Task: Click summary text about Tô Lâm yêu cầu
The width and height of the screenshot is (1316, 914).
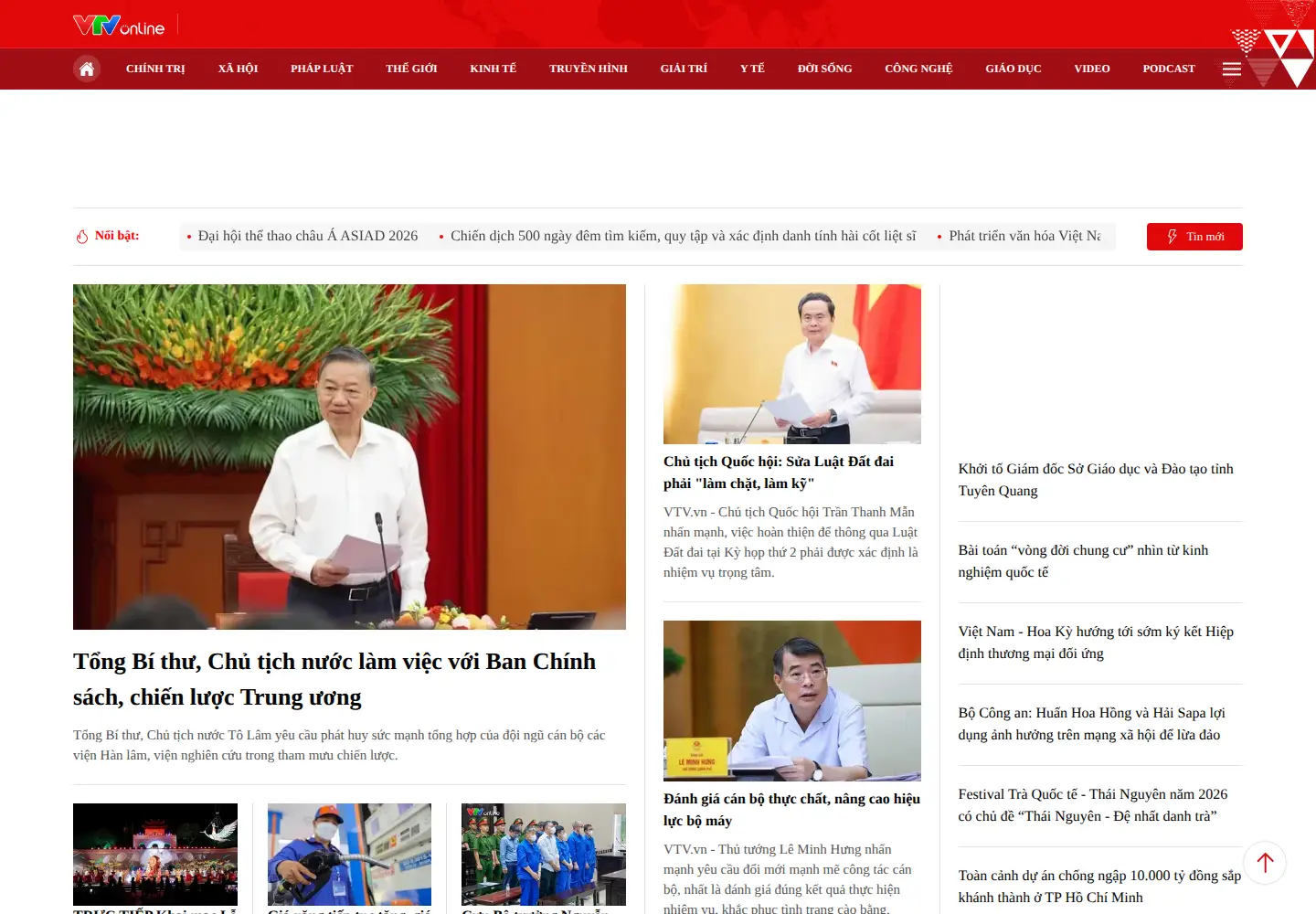Action: (x=339, y=745)
